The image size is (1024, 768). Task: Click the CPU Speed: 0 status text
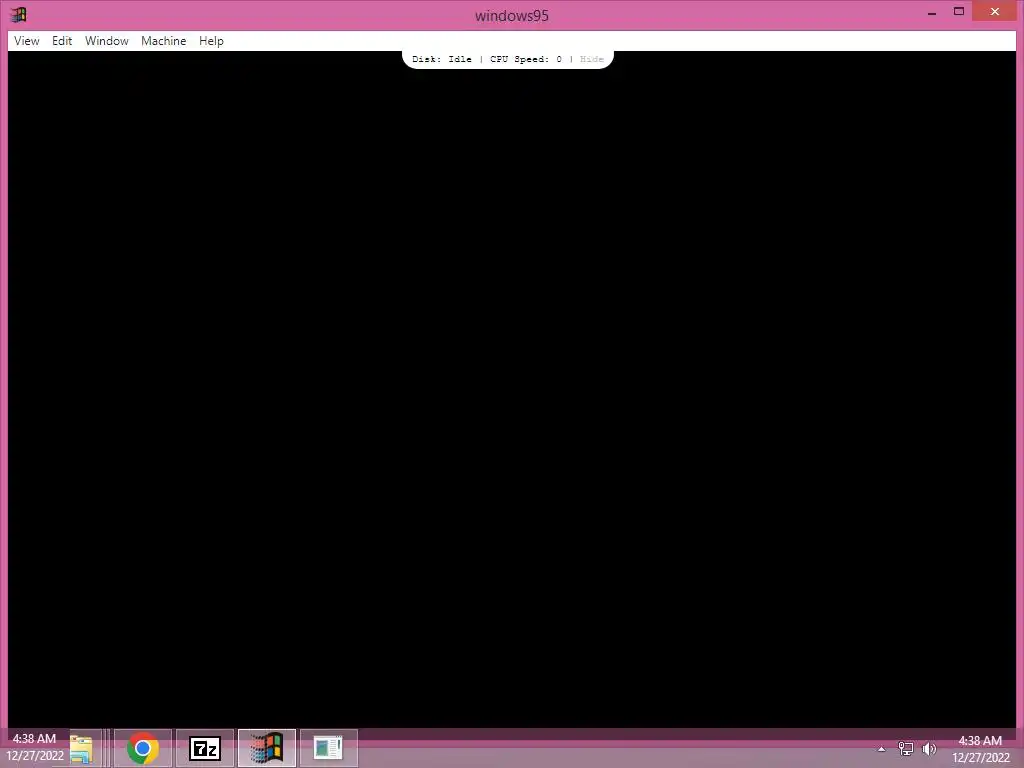526,59
